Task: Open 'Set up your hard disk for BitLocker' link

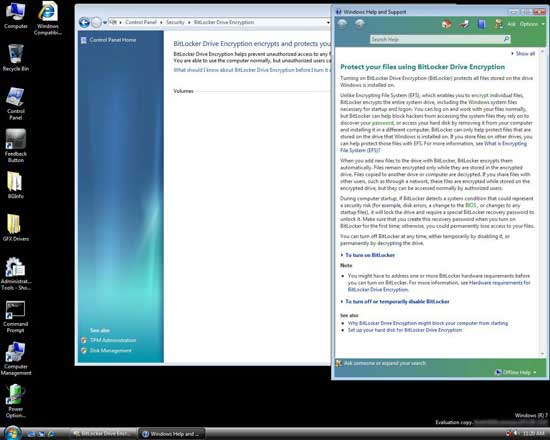Action: point(405,330)
